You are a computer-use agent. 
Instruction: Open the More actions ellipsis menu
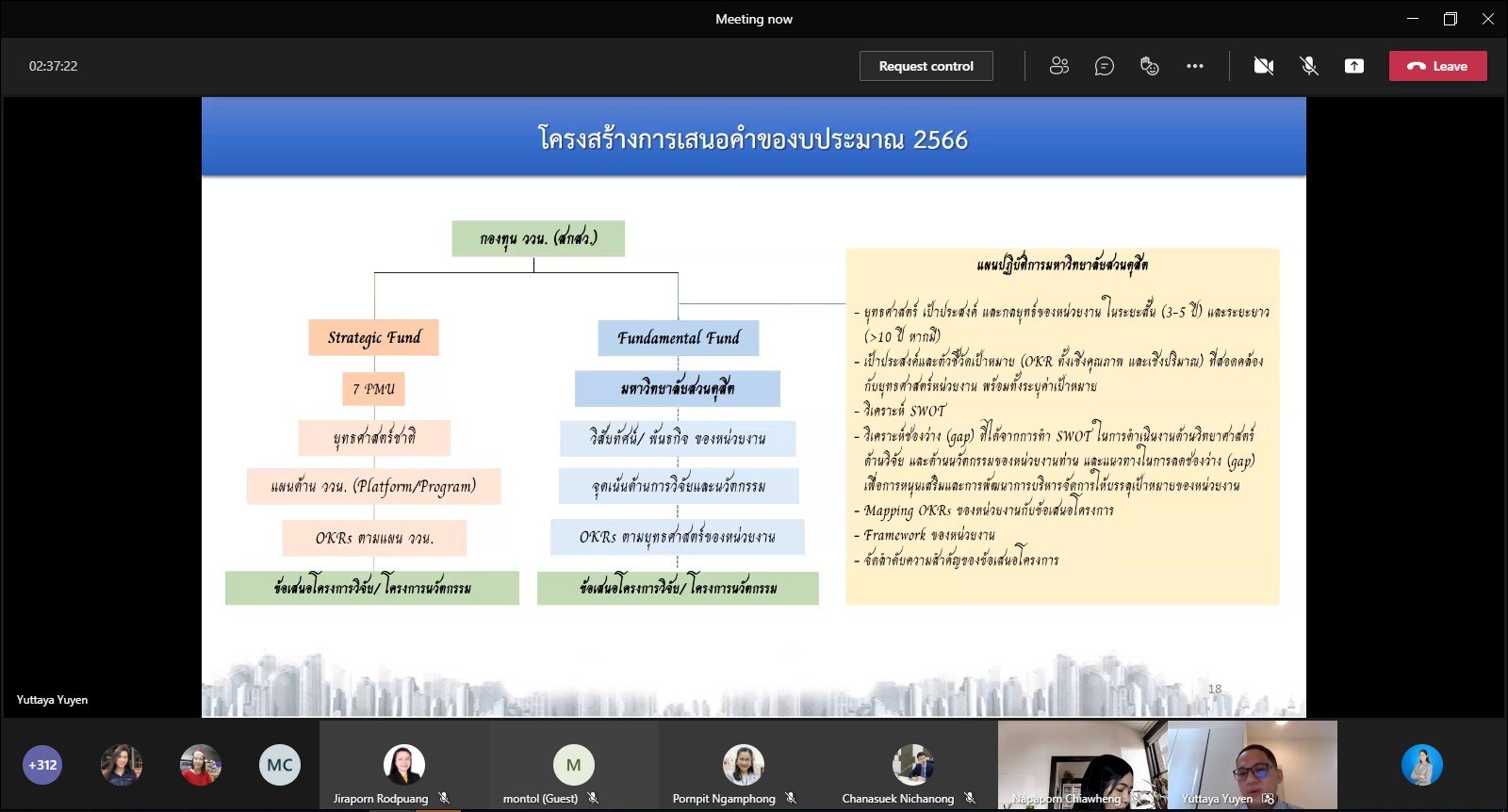[x=1195, y=66]
